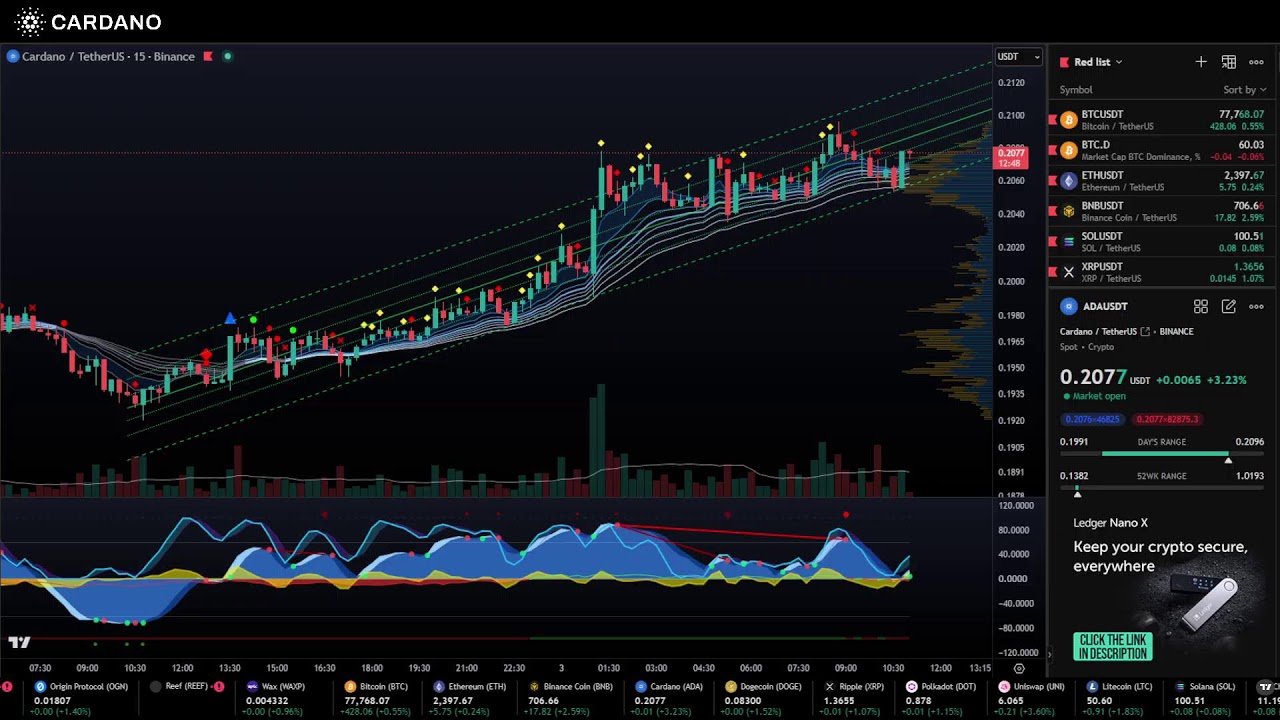Click the 0.2100 price axis label
This screenshot has height=720, width=1280.
coord(1011,116)
